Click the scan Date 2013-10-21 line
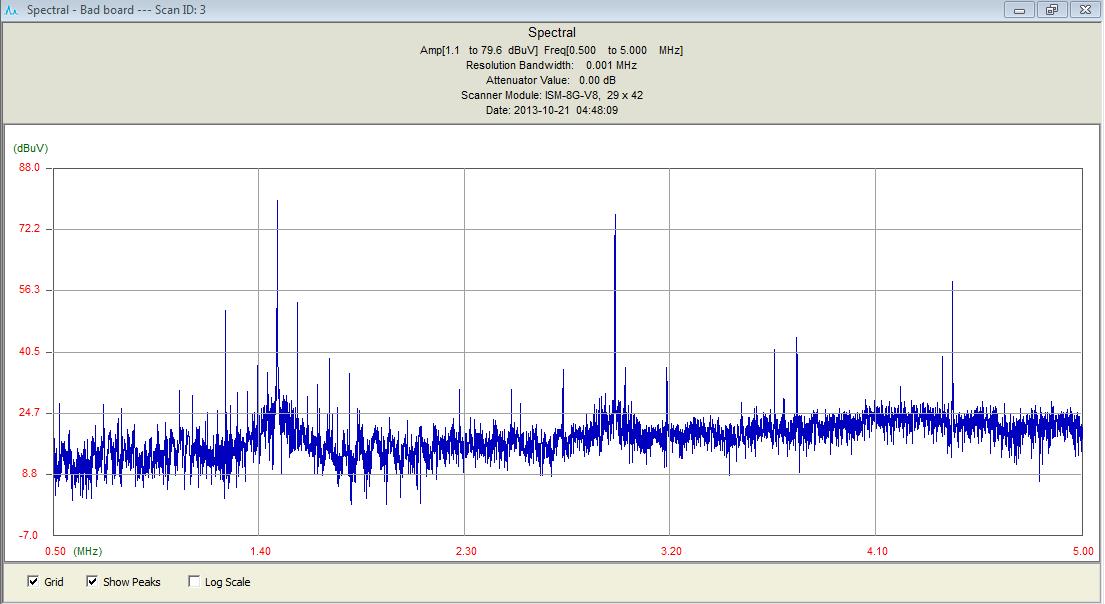1105x604 pixels. (x=551, y=110)
